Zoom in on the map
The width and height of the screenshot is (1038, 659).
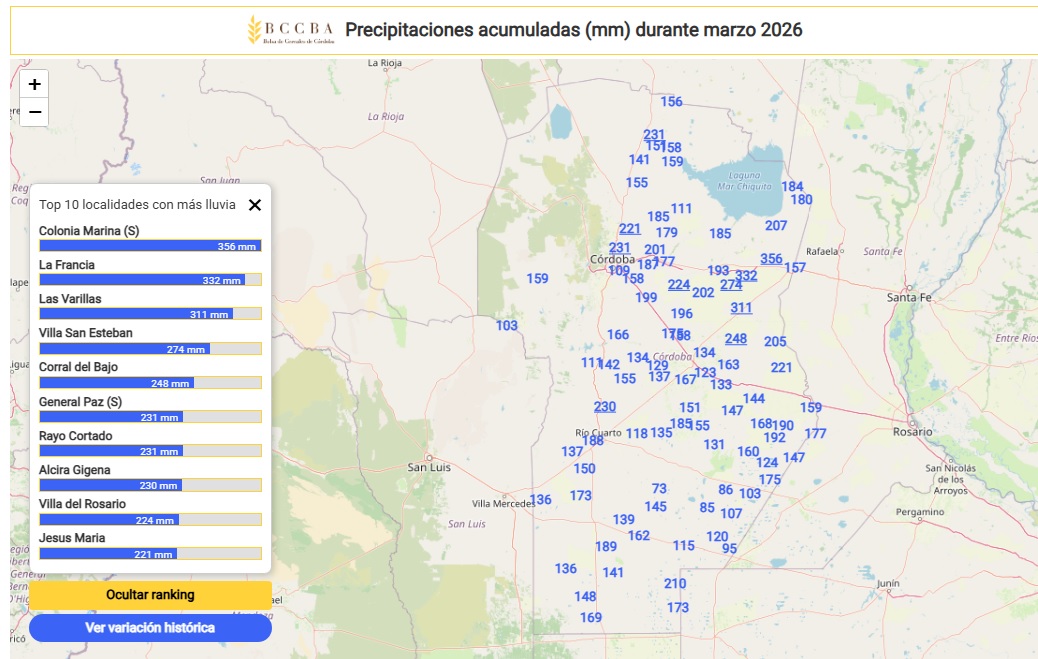tap(34, 84)
